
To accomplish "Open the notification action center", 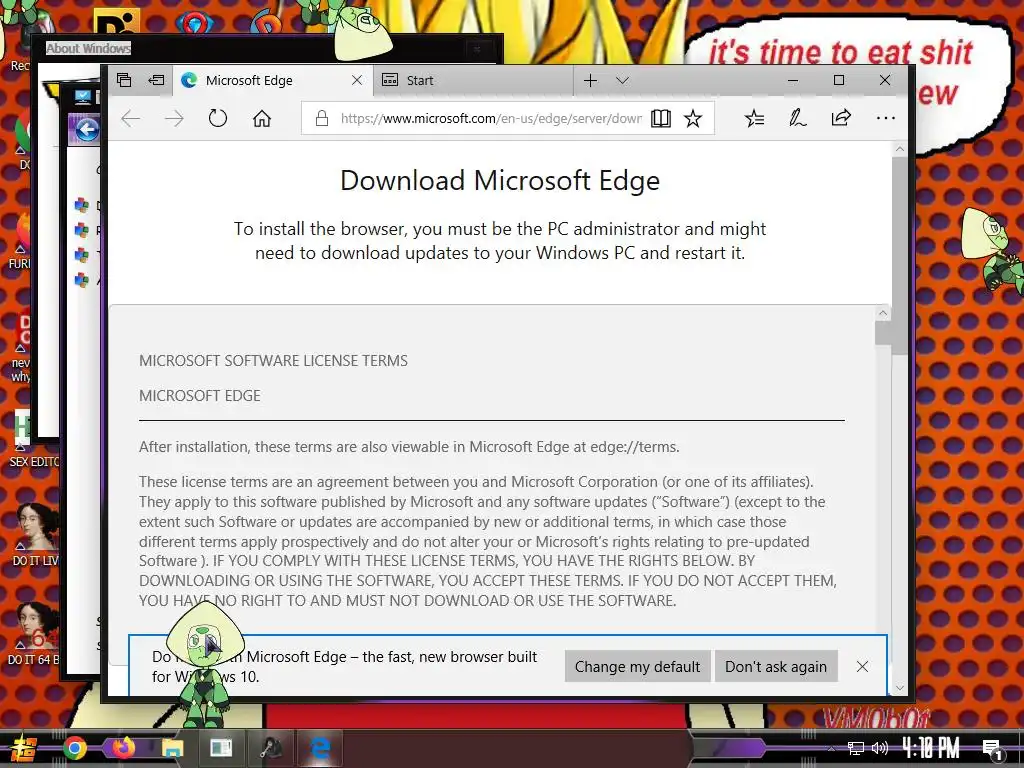I will coord(993,749).
